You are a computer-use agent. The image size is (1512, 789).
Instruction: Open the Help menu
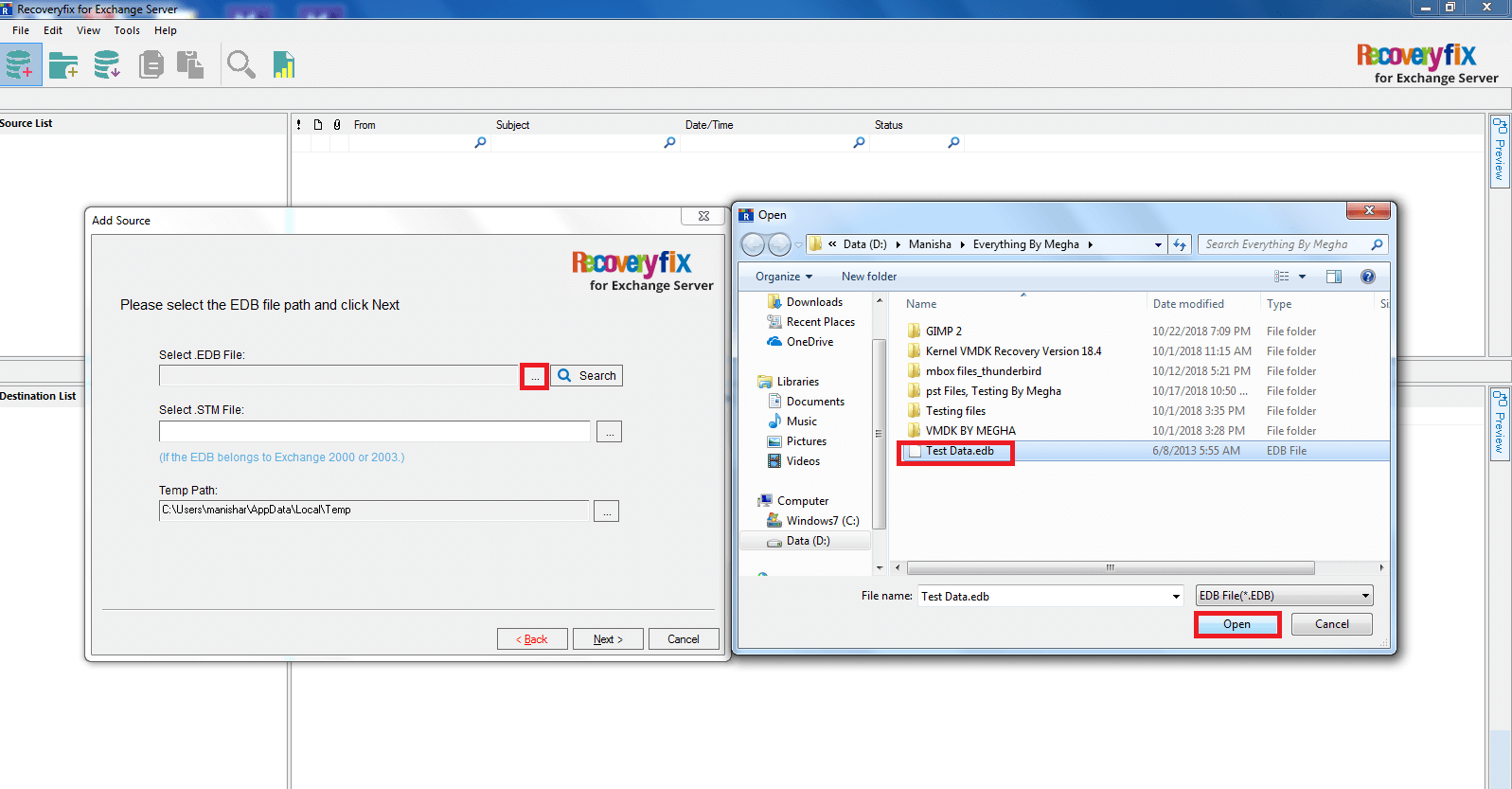pyautogui.click(x=166, y=30)
